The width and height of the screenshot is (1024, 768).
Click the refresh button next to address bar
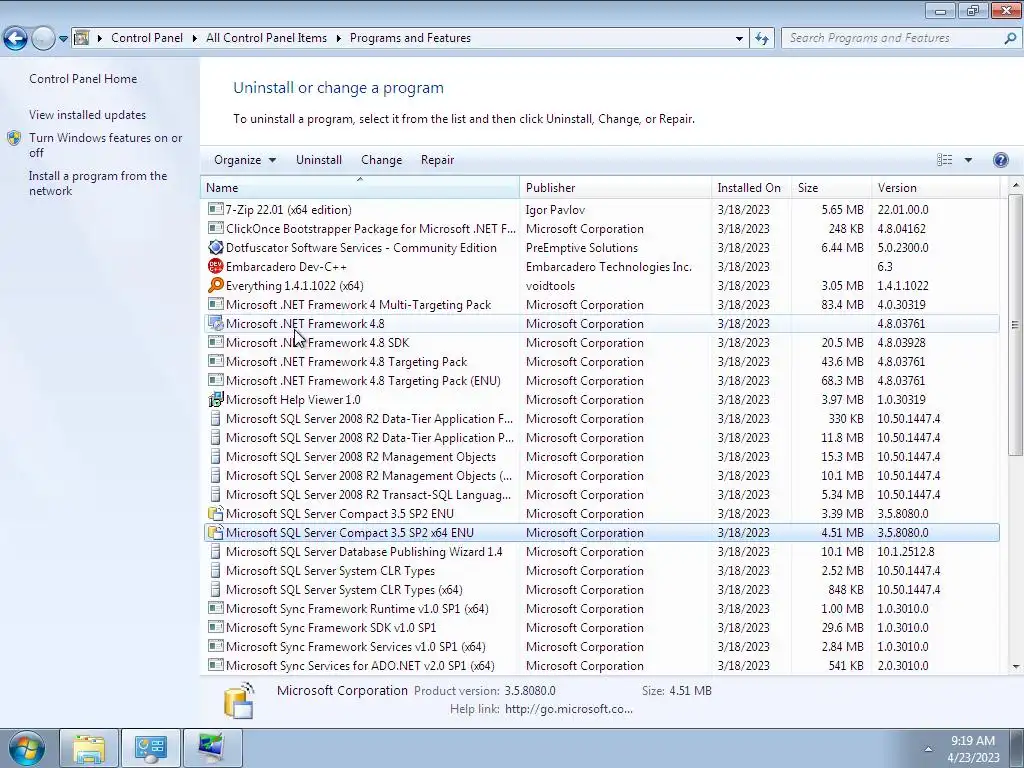(761, 38)
